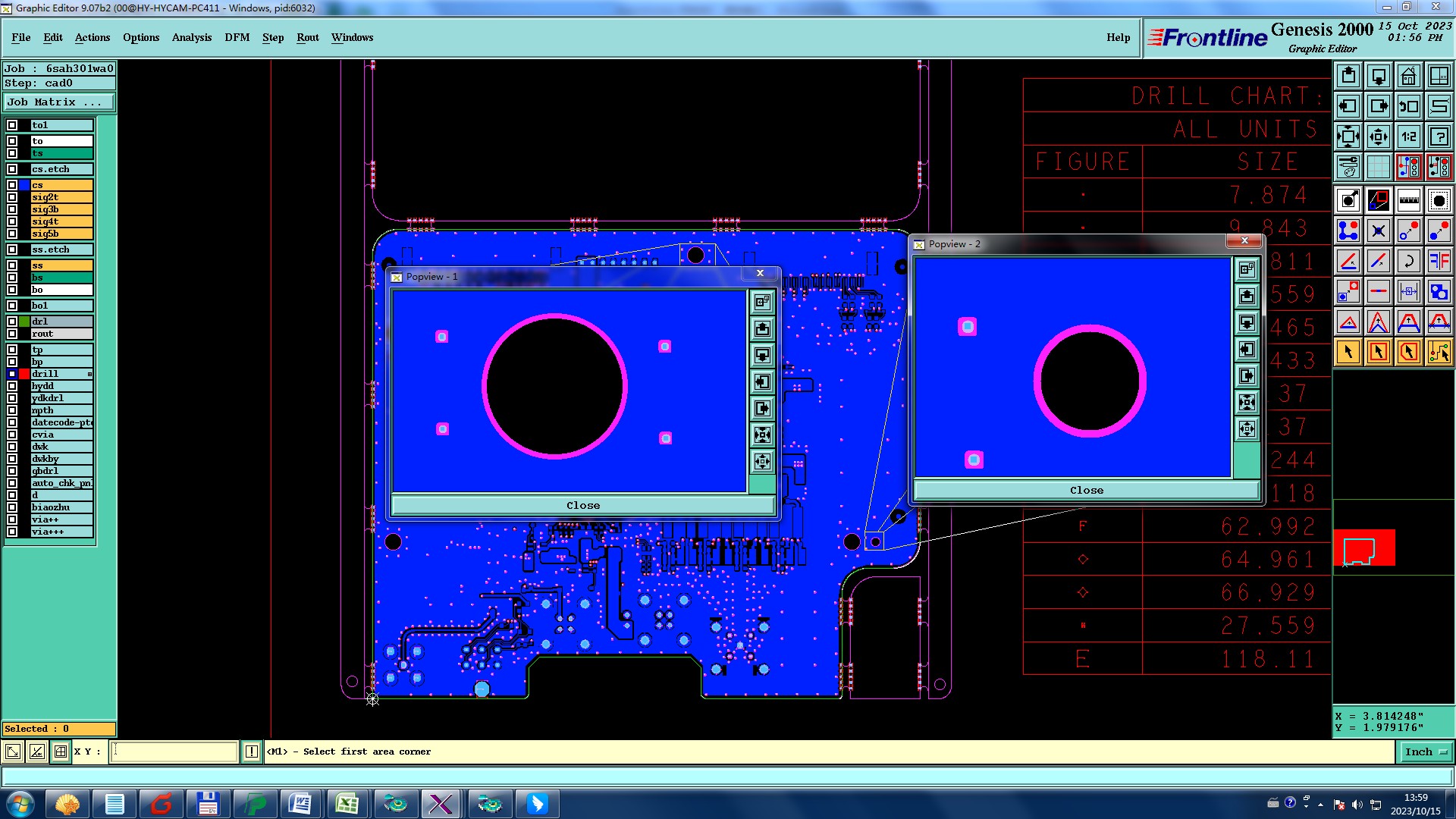1456x819 pixels.
Task: Open the Inch units dropdown
Action: [1426, 752]
